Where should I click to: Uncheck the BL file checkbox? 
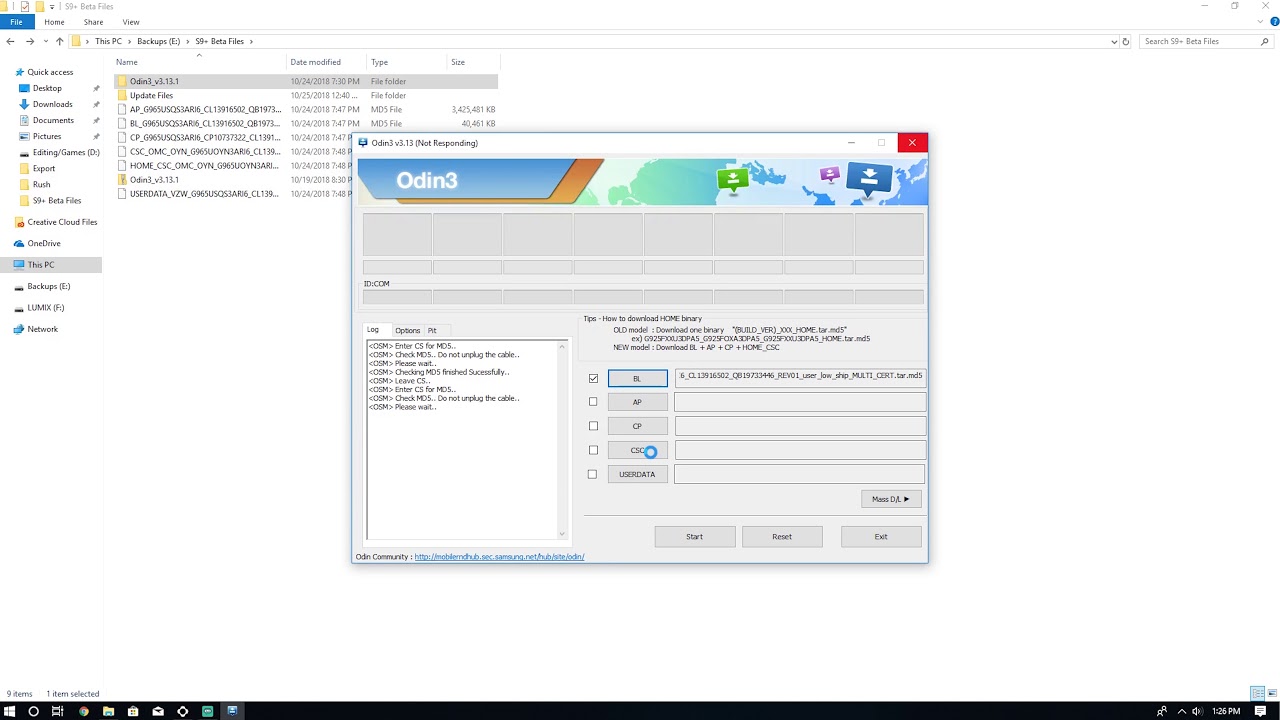pos(593,378)
